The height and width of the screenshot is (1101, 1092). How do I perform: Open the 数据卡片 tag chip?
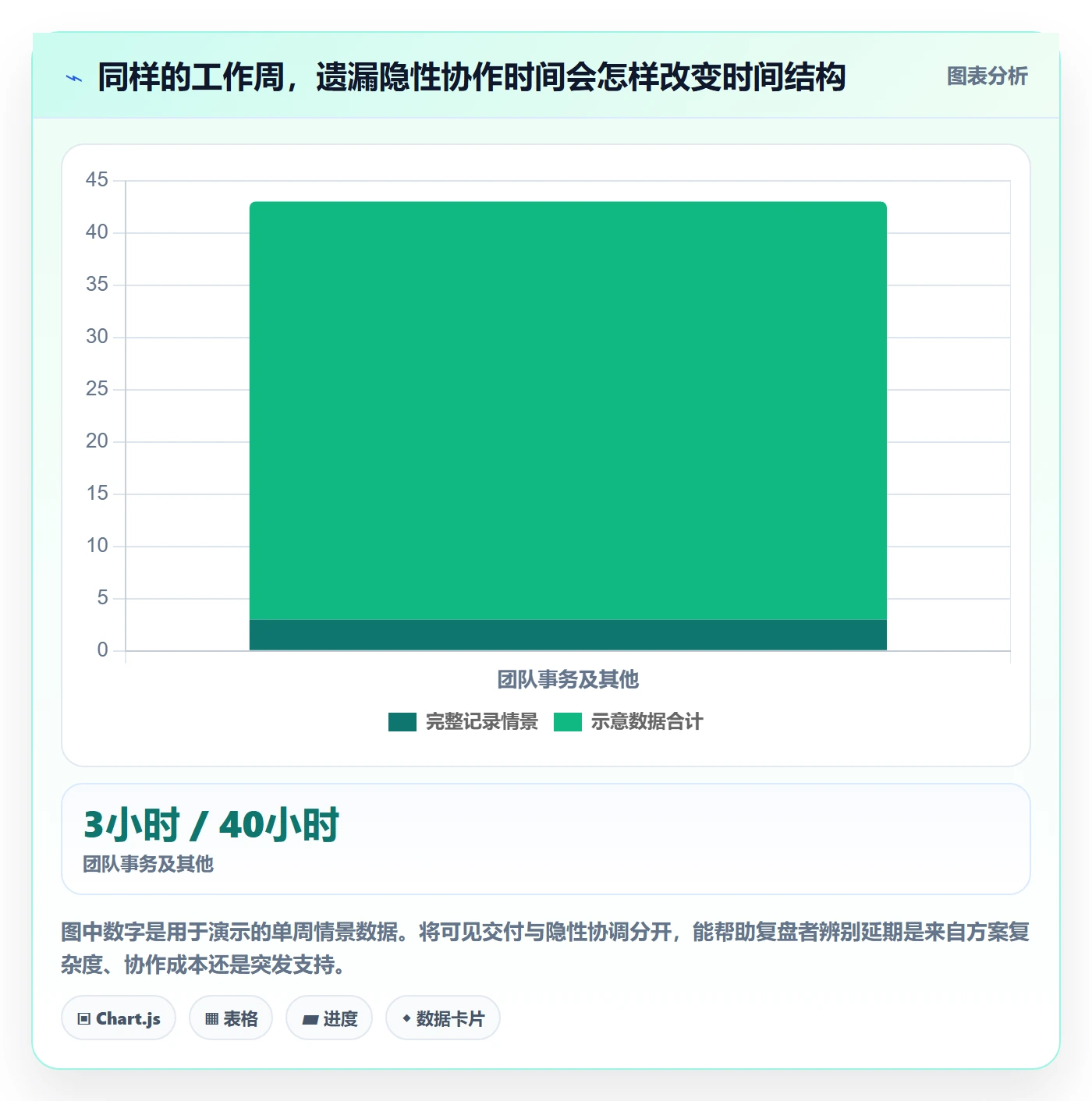(443, 1018)
